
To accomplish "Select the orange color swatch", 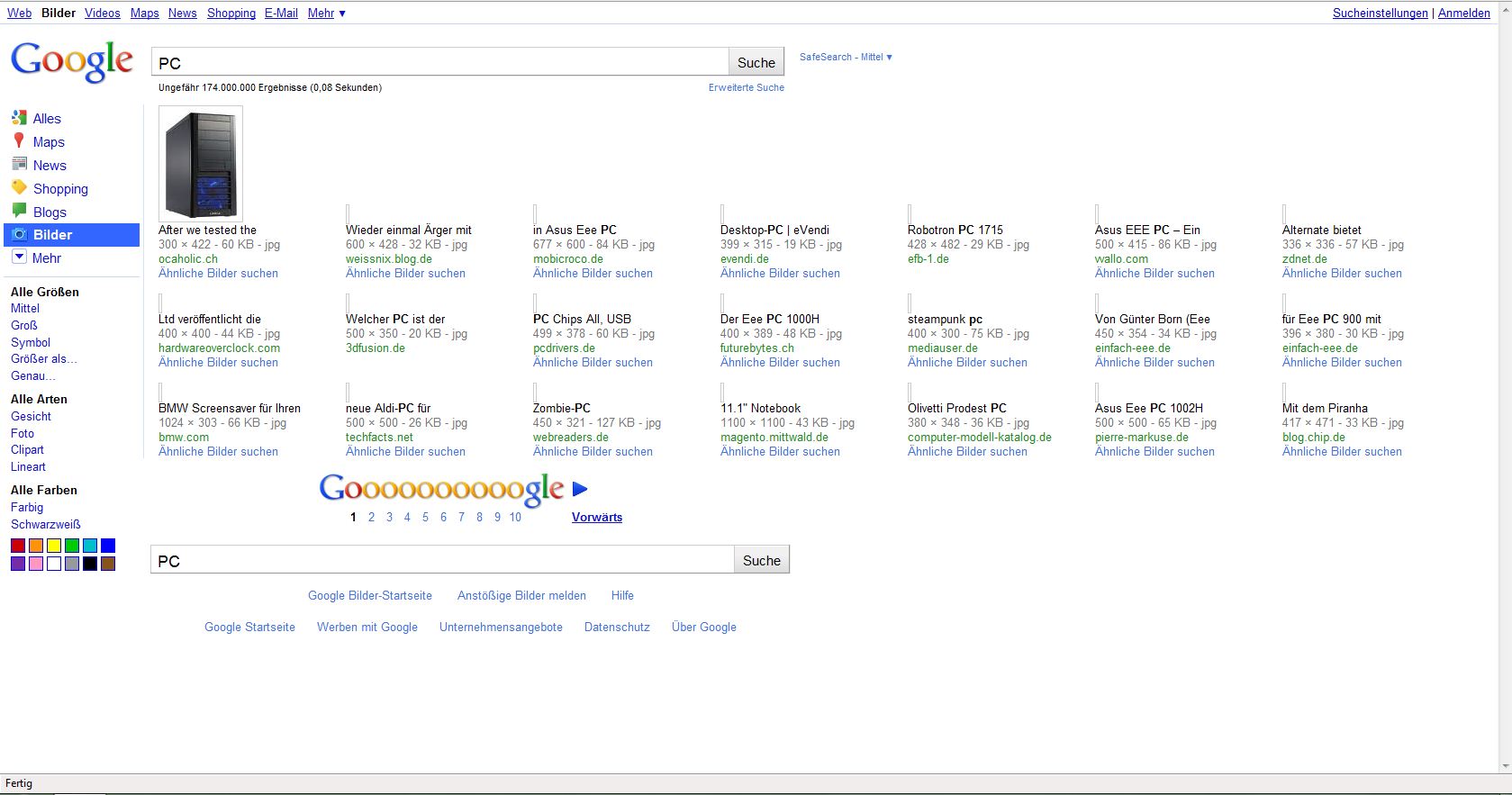I will click(36, 546).
